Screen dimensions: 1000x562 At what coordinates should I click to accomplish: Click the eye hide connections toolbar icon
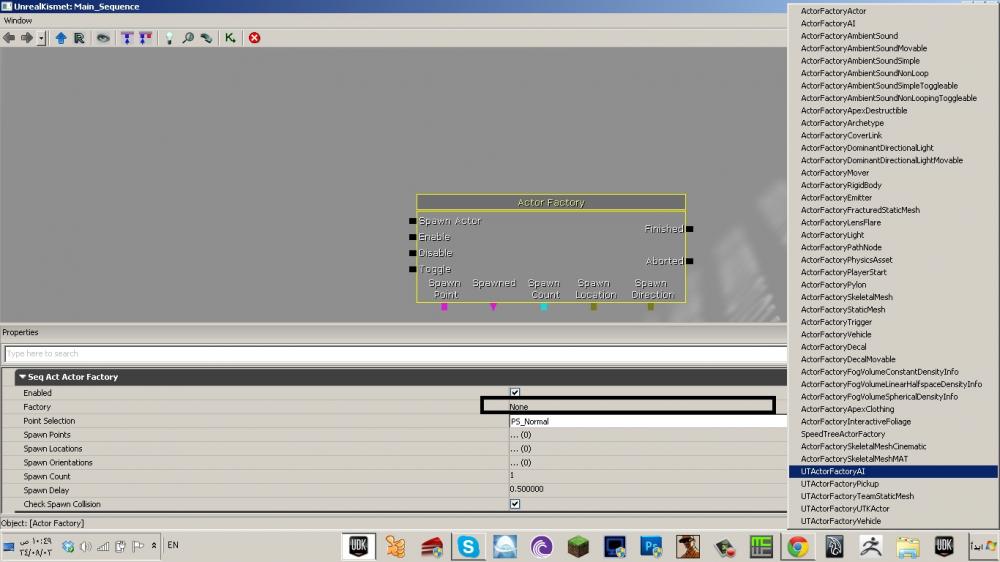click(103, 38)
